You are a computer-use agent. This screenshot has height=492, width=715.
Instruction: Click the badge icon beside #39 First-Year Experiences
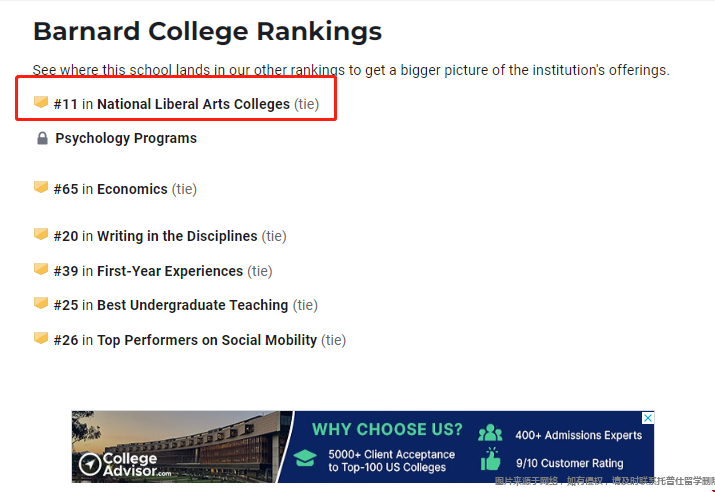(x=41, y=269)
